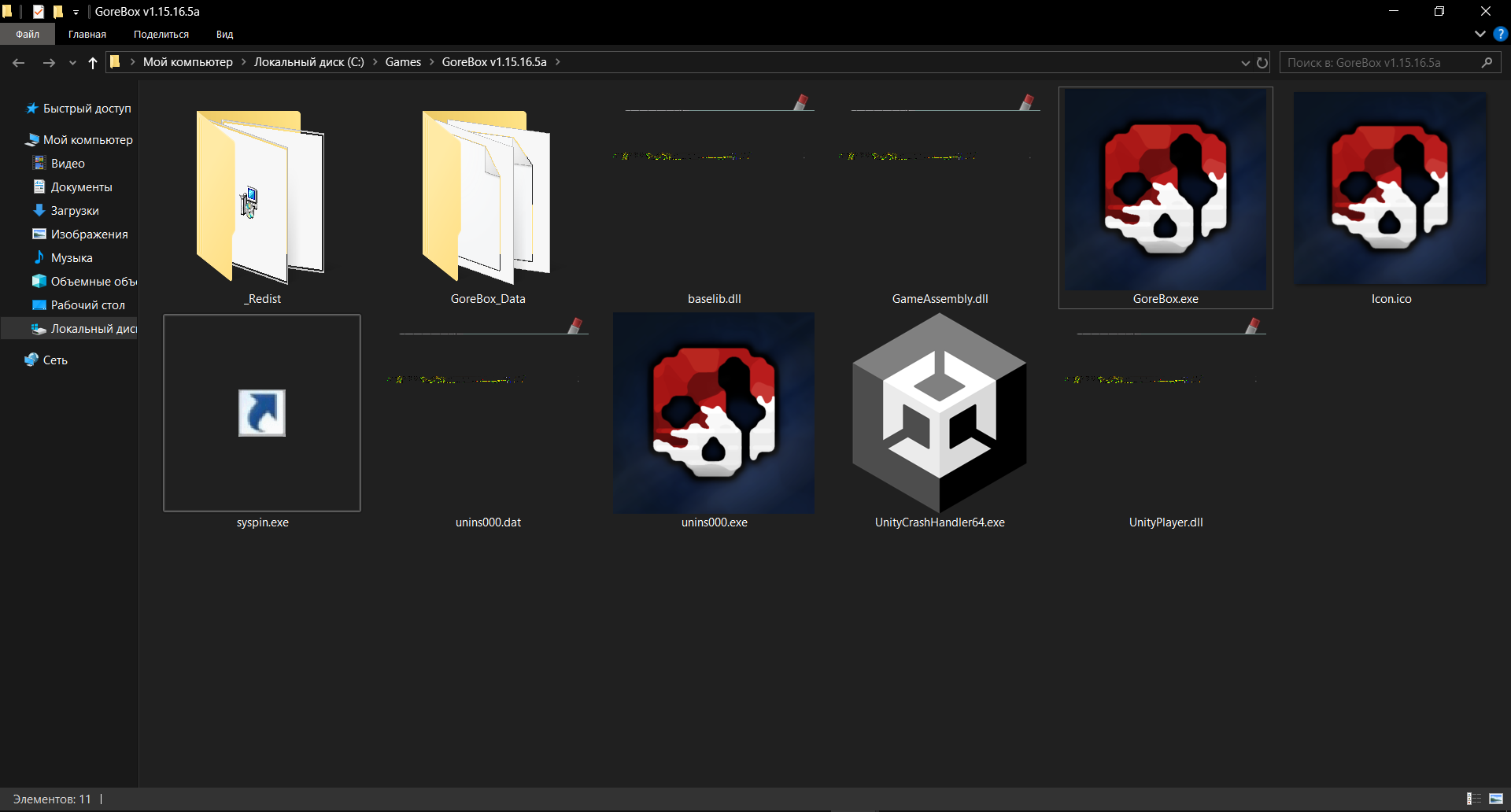
Task: Select the unins000.exe uninstaller icon
Action: [x=714, y=413]
